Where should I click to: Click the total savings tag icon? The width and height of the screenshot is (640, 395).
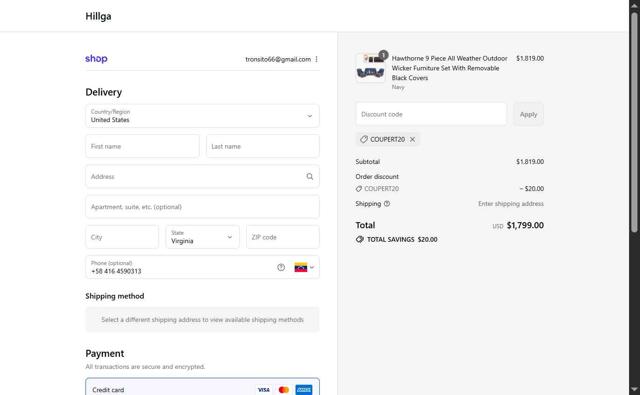[360, 239]
